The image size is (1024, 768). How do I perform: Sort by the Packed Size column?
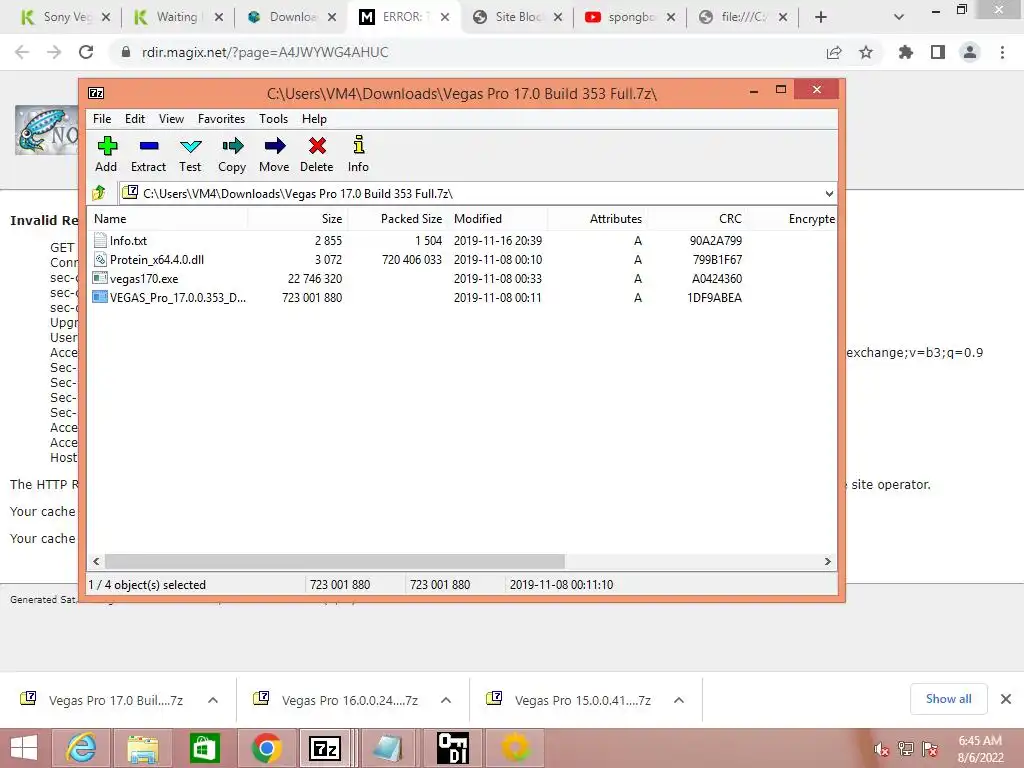pos(397,219)
